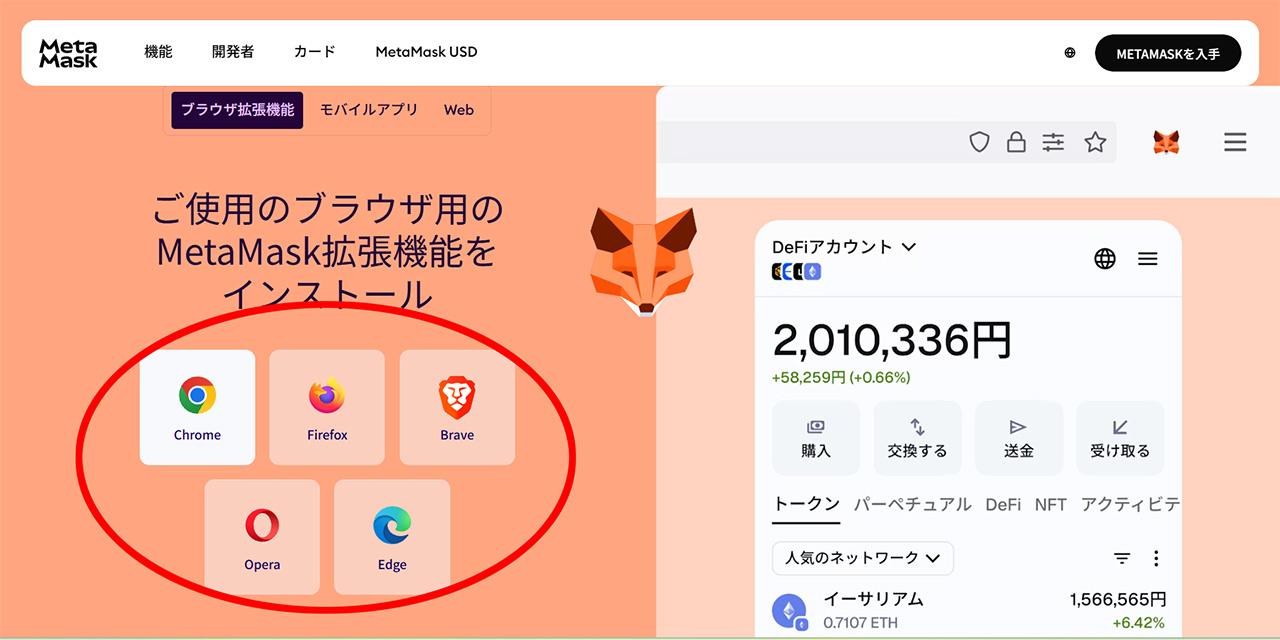Click the 購入 buy button
Image resolution: width=1280 pixels, height=640 pixels.
point(816,438)
